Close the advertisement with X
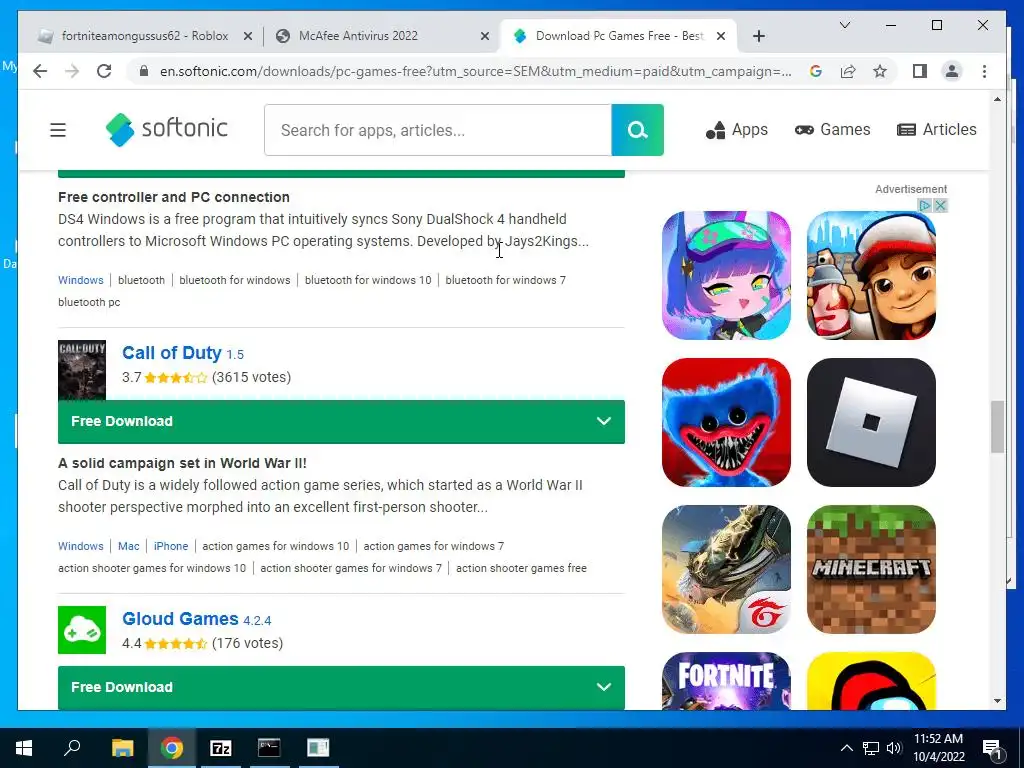This screenshot has width=1024, height=768. (940, 206)
